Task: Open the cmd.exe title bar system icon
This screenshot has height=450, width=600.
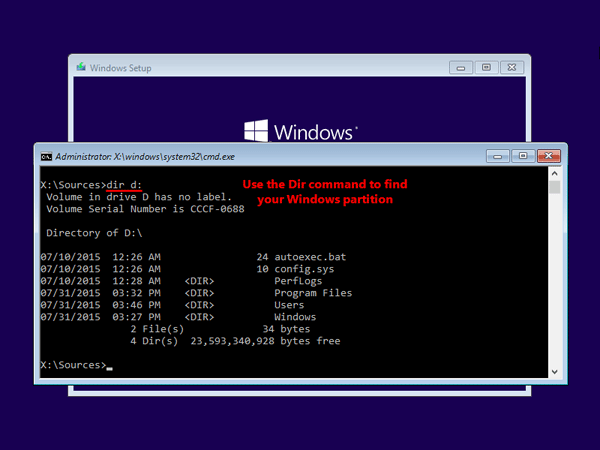Action: pyautogui.click(x=46, y=156)
